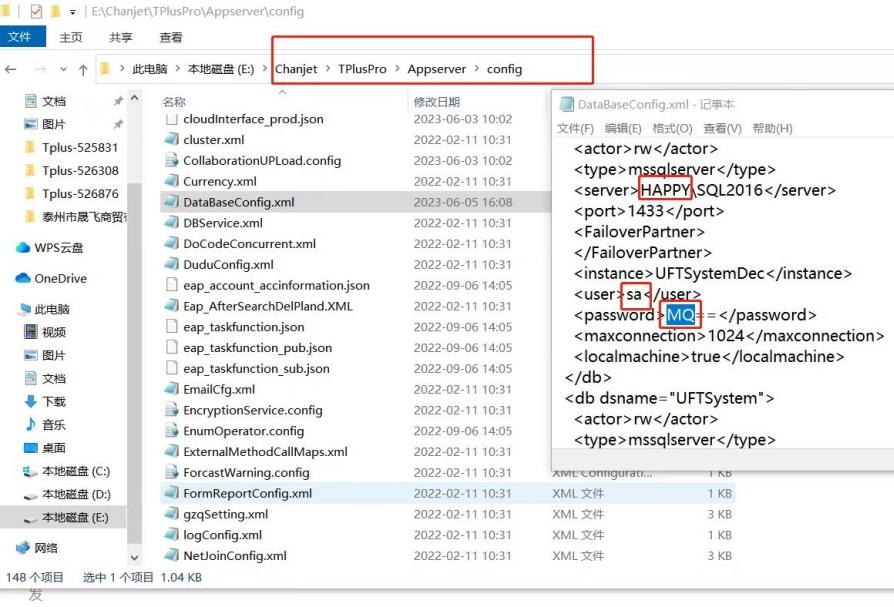The height and width of the screenshot is (607, 894).
Task: Expand chevron after Chanjet in breadcrumb
Action: pos(328,69)
